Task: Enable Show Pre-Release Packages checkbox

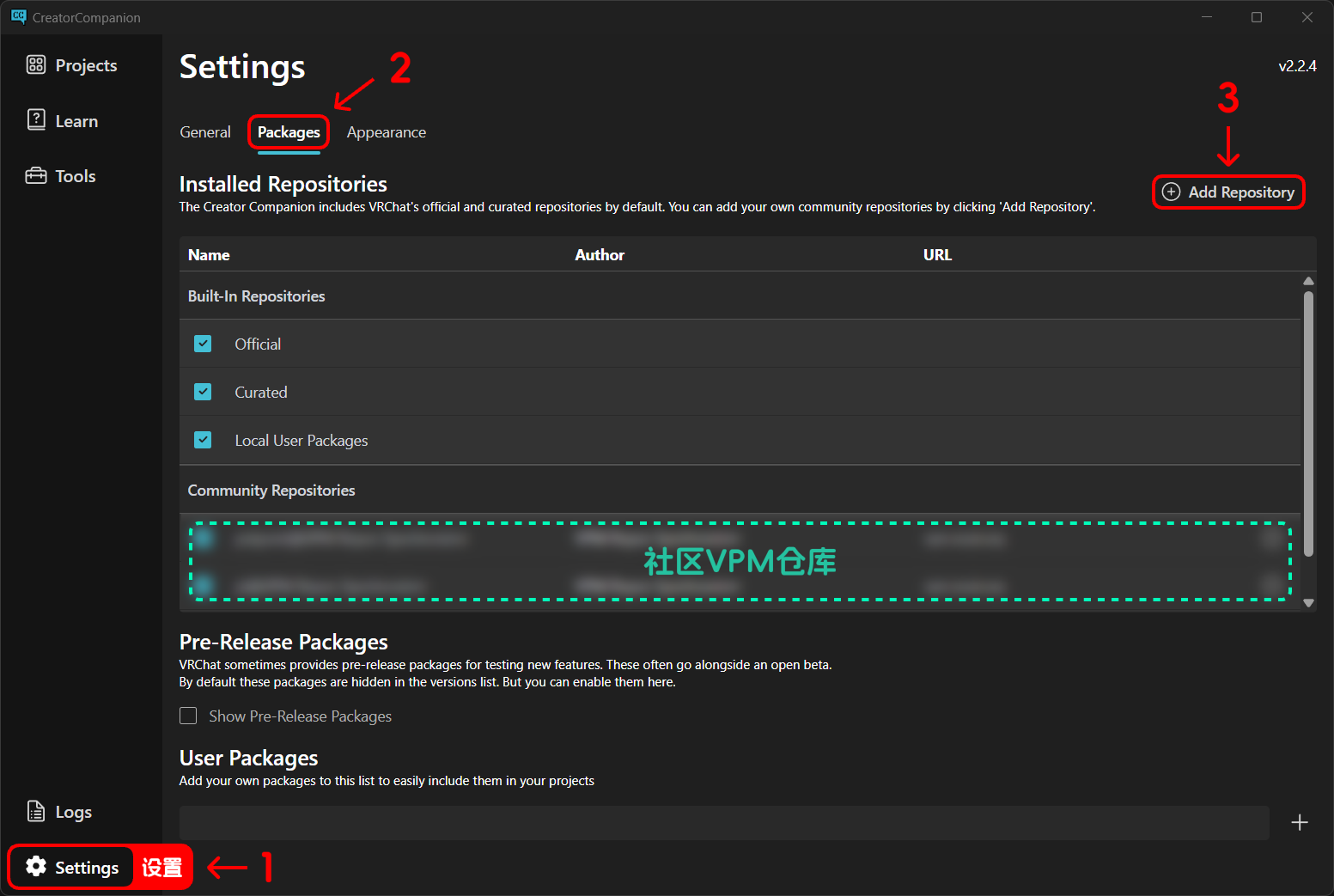Action: (188, 716)
